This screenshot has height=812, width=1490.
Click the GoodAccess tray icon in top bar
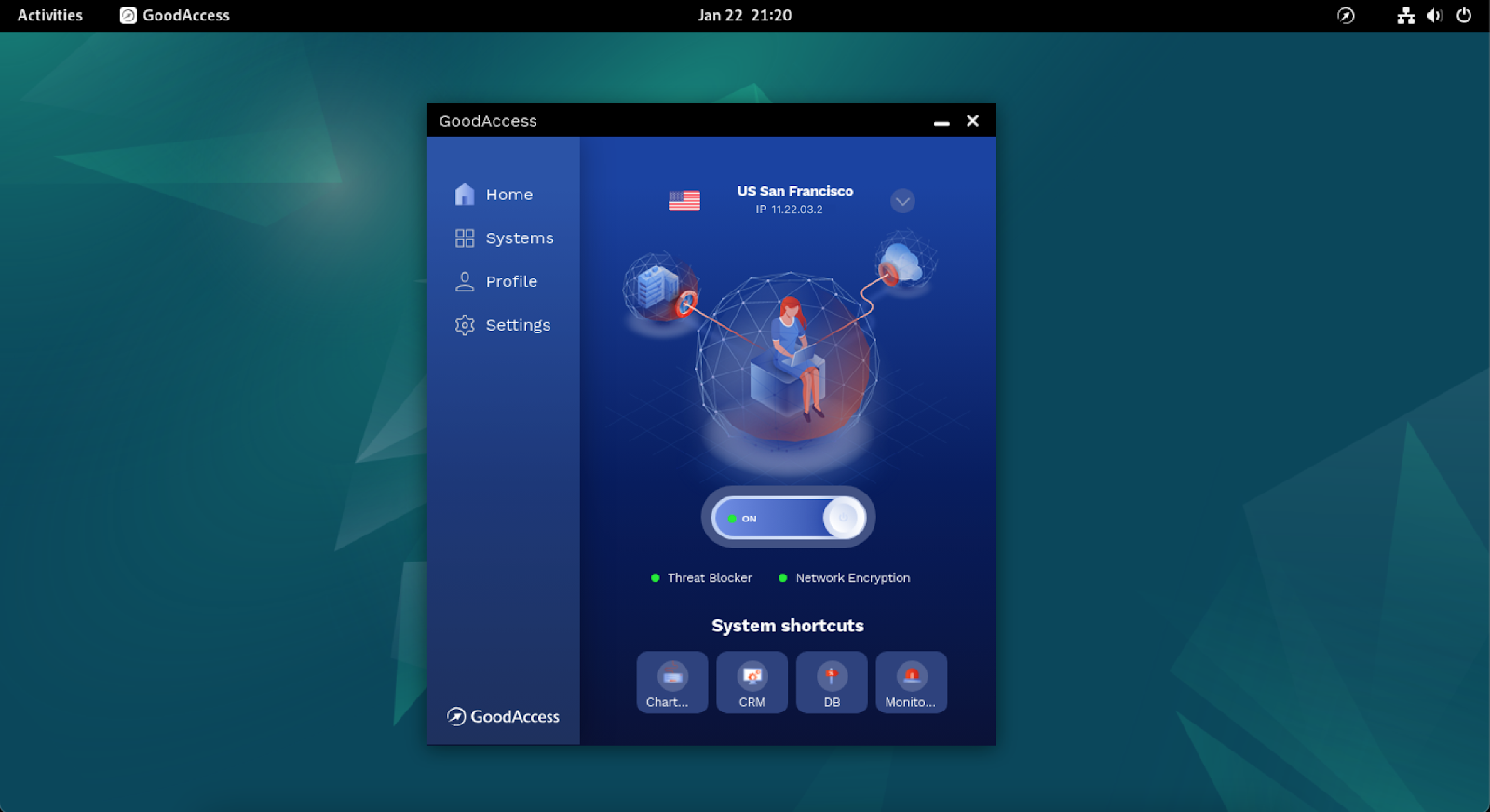coord(1346,15)
